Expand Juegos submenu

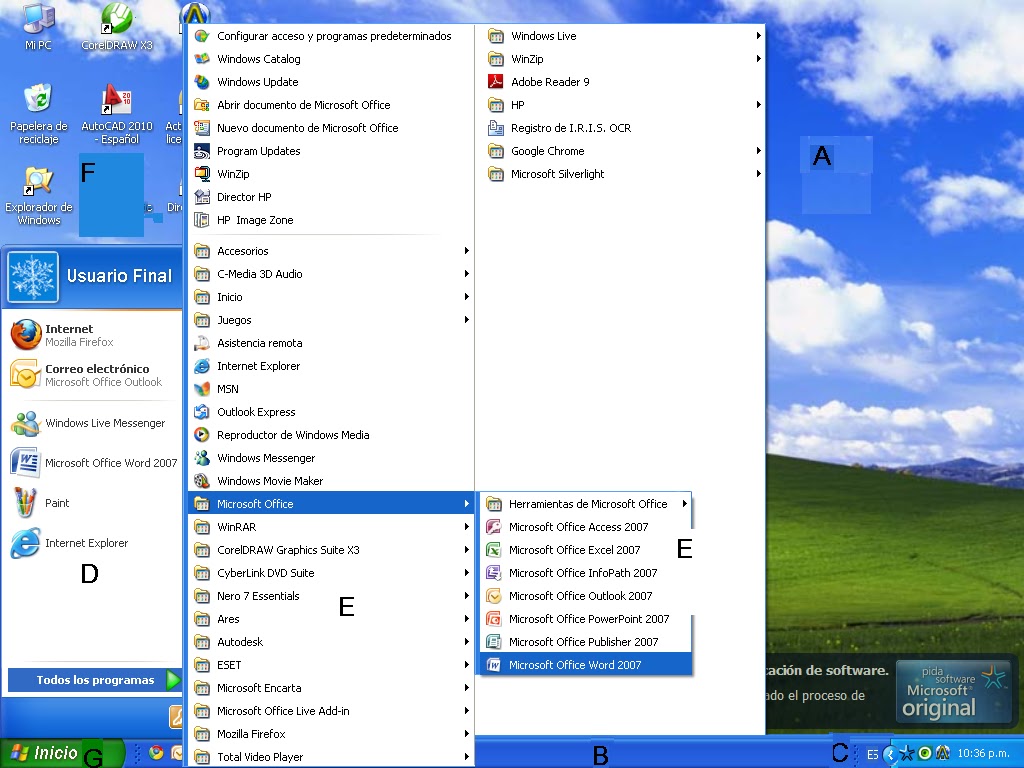pos(331,320)
